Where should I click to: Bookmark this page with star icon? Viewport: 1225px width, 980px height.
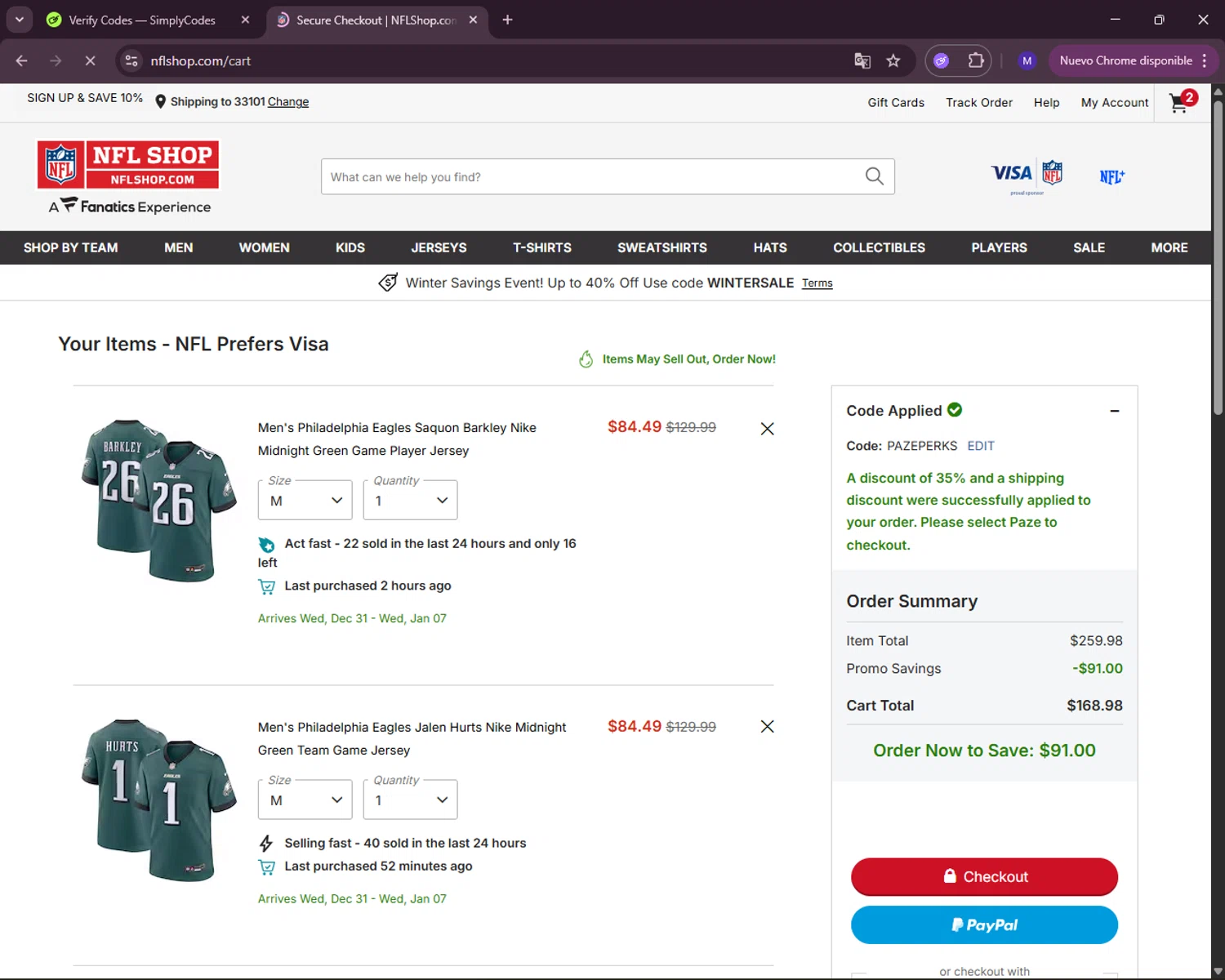coord(893,60)
